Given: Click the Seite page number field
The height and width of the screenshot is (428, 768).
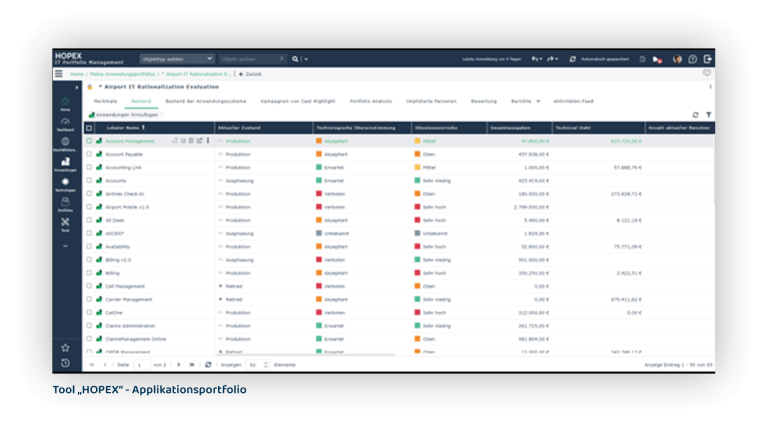Looking at the screenshot, I should (142, 365).
